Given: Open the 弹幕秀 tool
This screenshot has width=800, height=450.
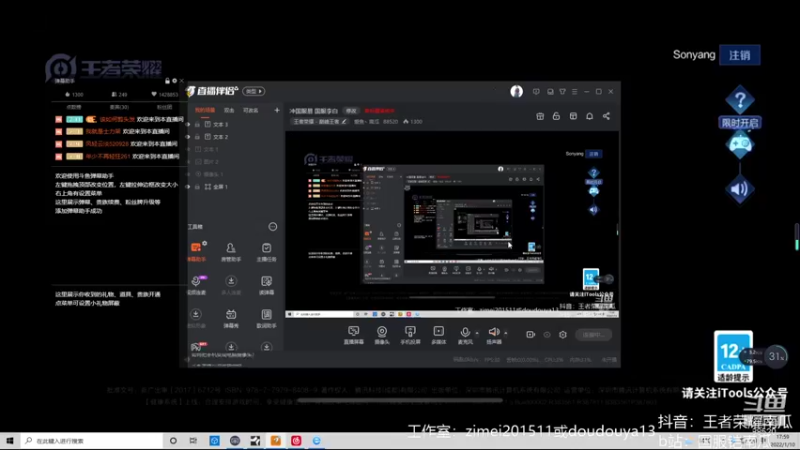Looking at the screenshot, I should pos(231,318).
